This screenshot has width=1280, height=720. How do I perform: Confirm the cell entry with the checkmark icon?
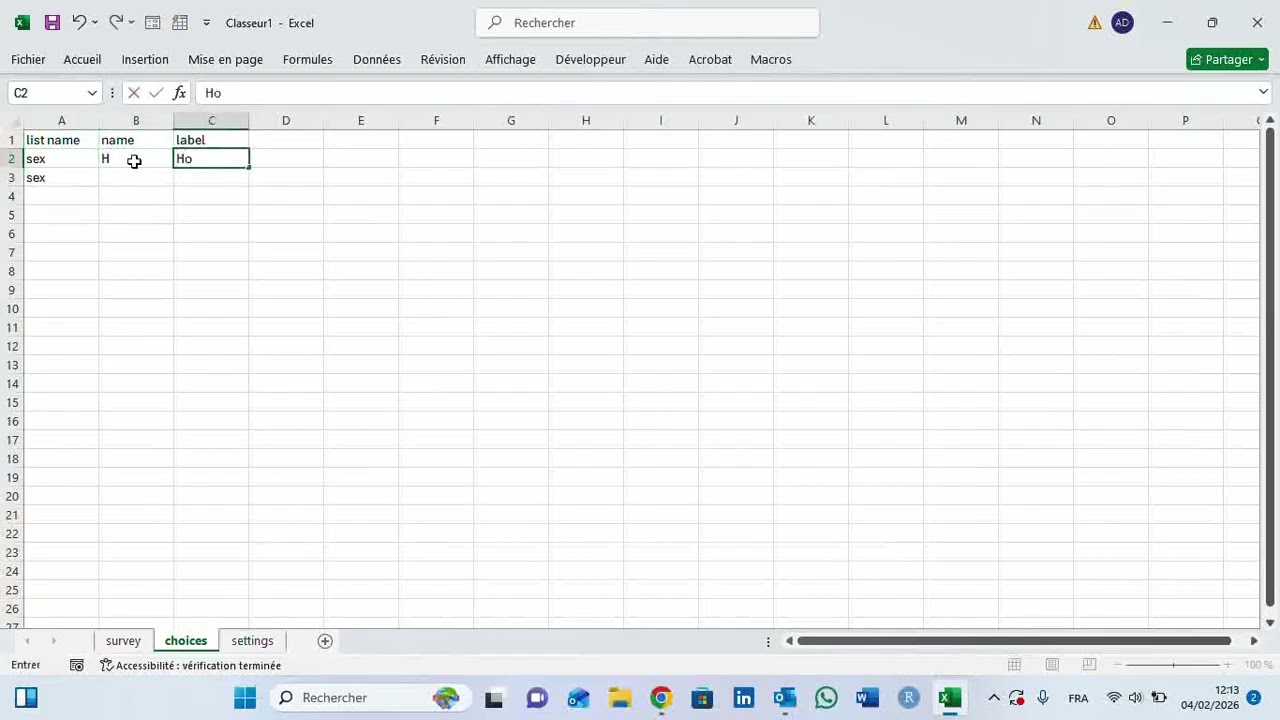point(156,93)
